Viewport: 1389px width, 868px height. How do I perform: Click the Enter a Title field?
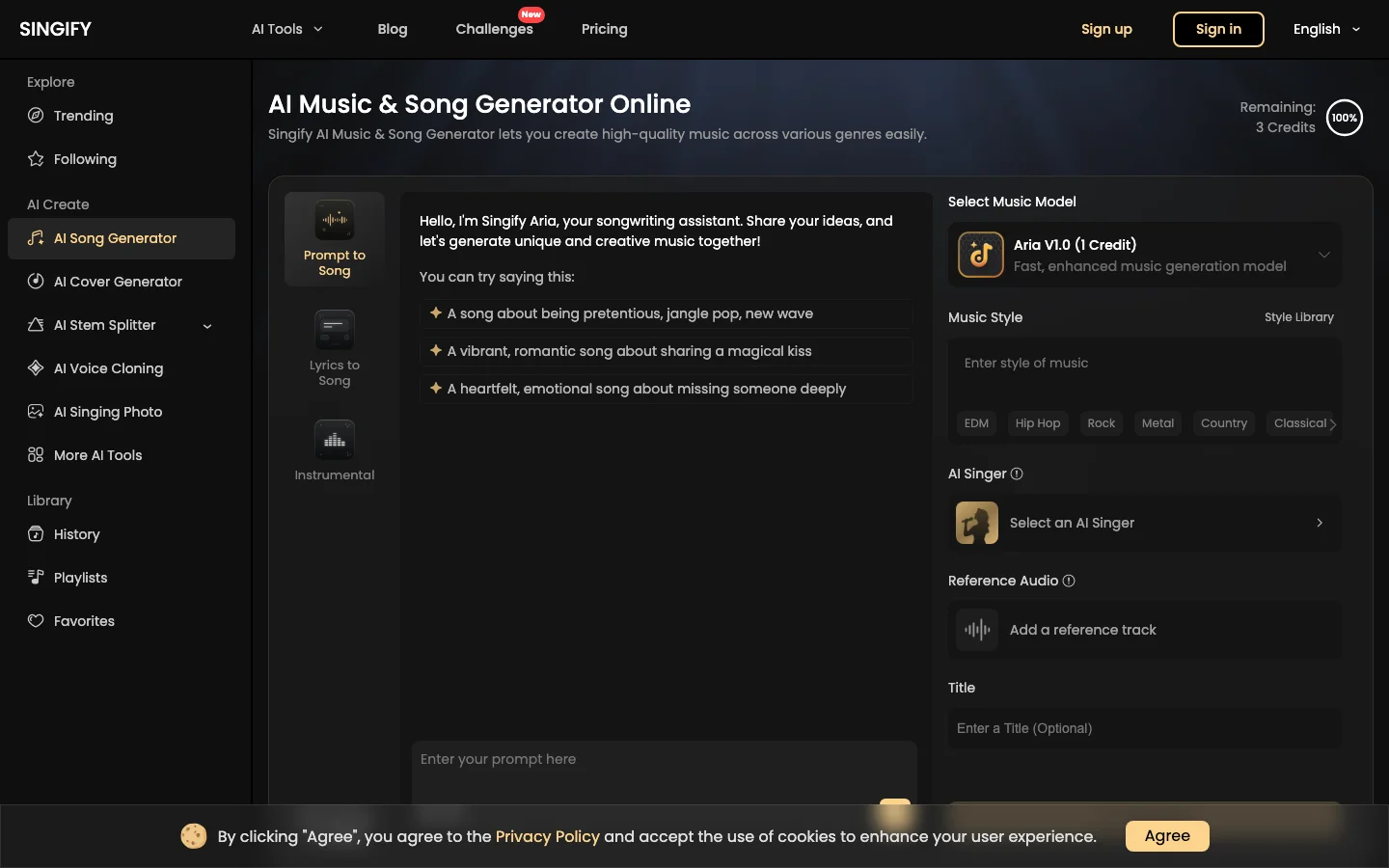[1145, 728]
